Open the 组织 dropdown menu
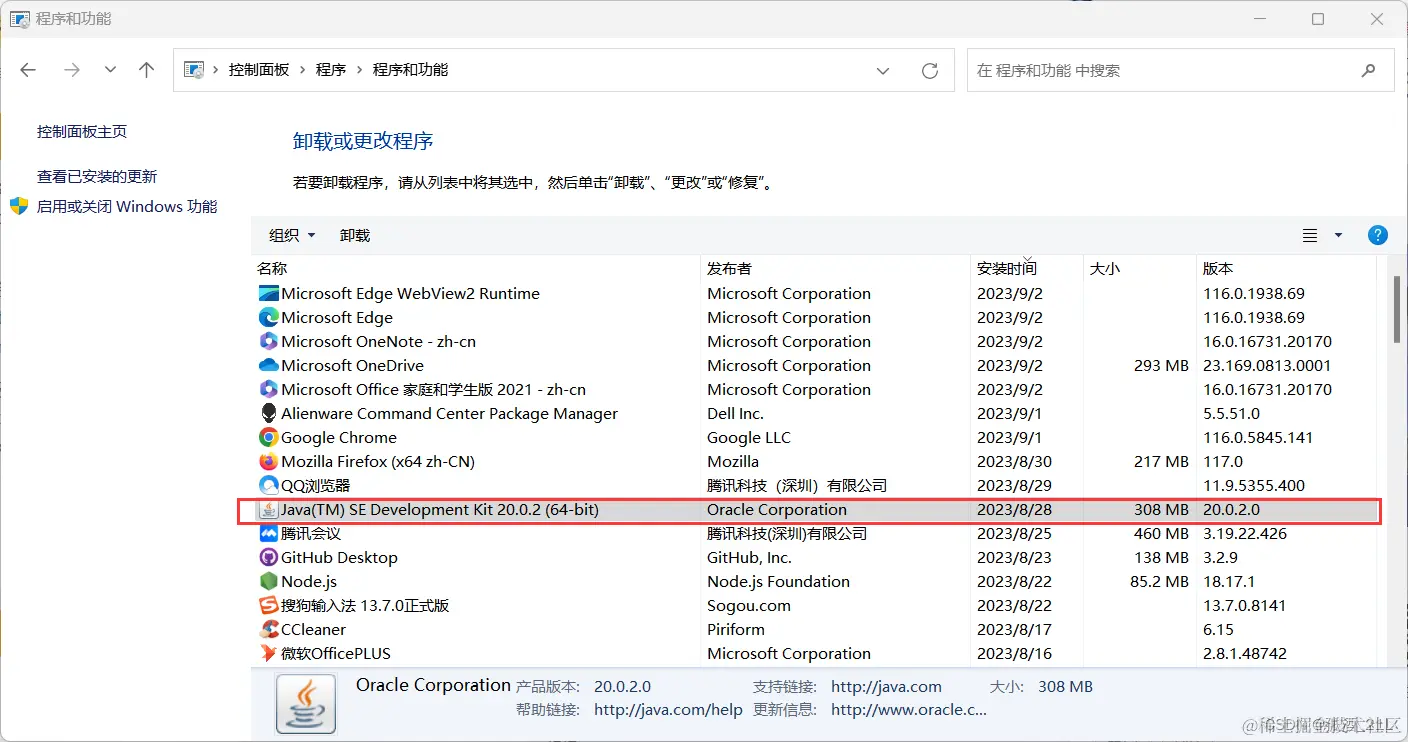1408x742 pixels. pos(292,235)
